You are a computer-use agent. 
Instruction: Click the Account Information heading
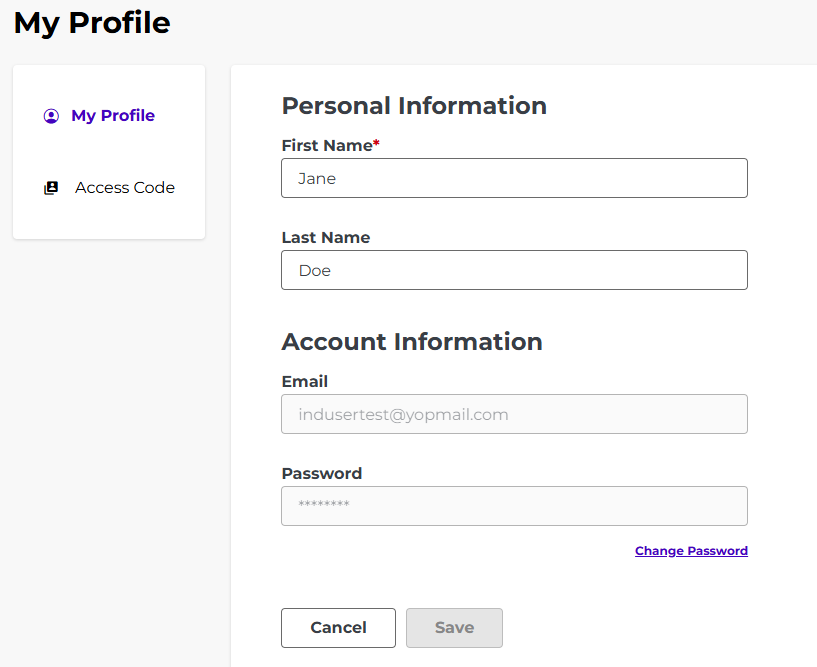click(412, 342)
